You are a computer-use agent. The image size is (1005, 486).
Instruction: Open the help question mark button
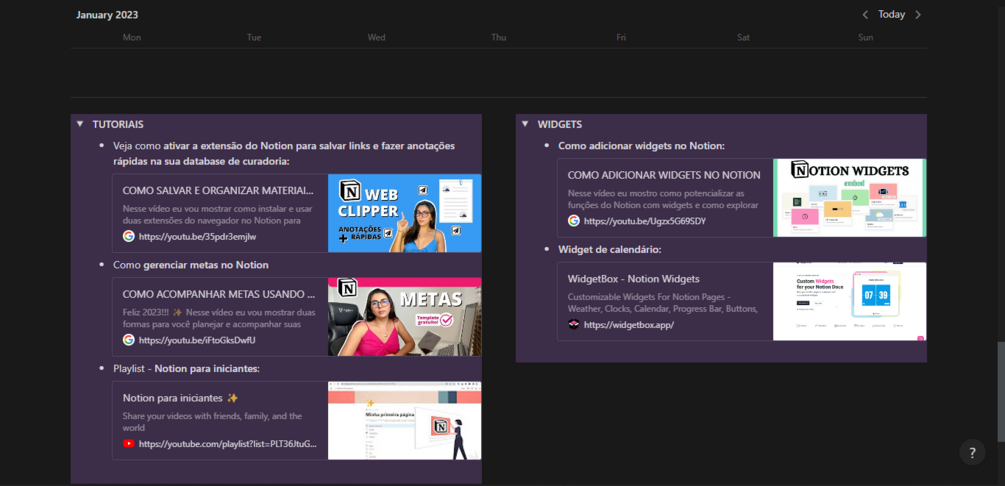(972, 453)
